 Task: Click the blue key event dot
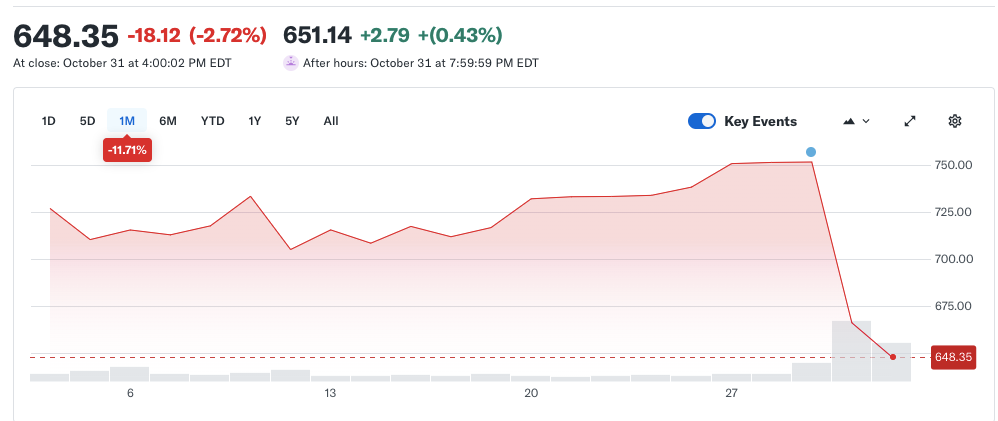[811, 152]
